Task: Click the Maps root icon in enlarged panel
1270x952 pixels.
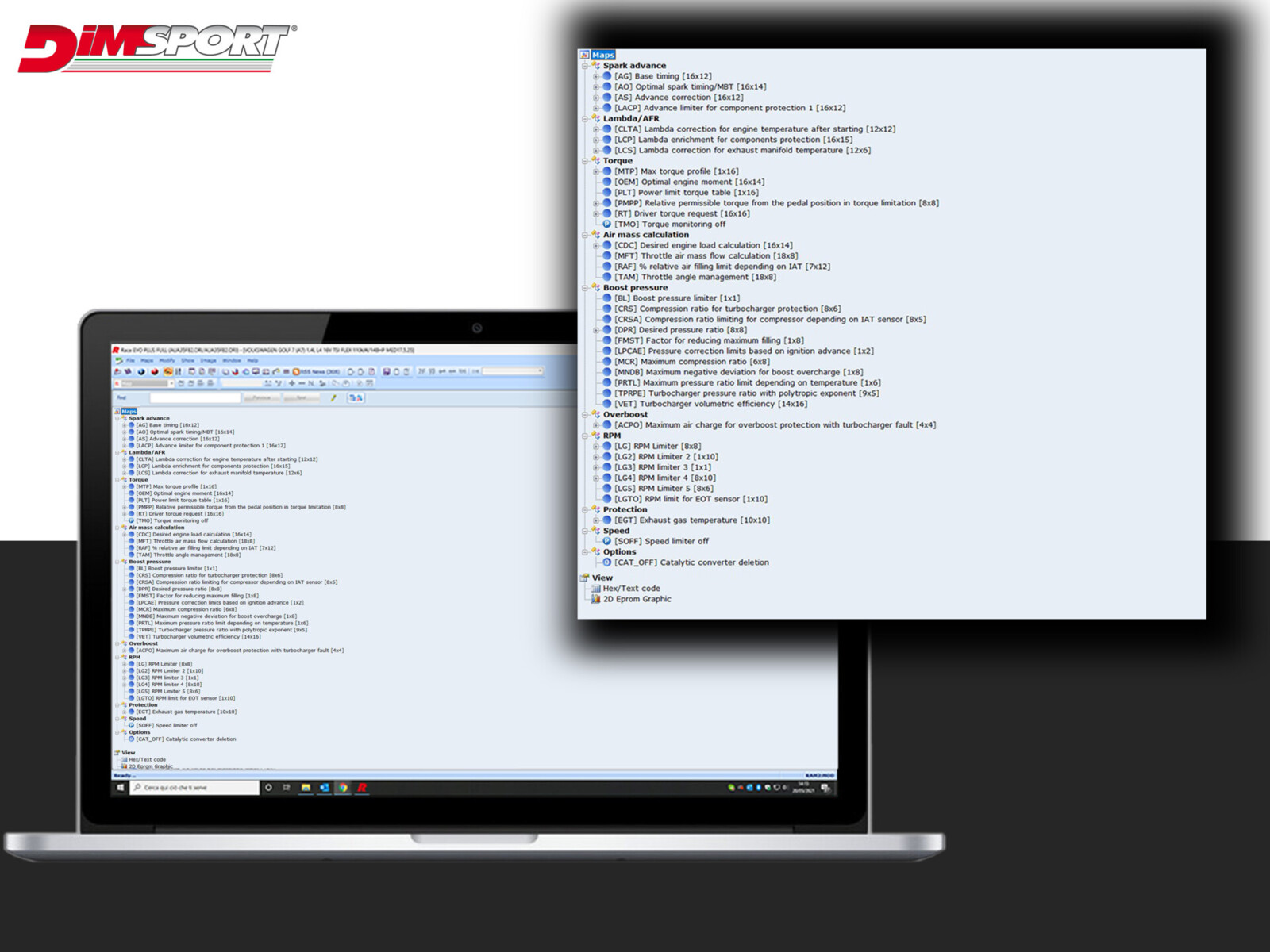Action: (x=585, y=55)
